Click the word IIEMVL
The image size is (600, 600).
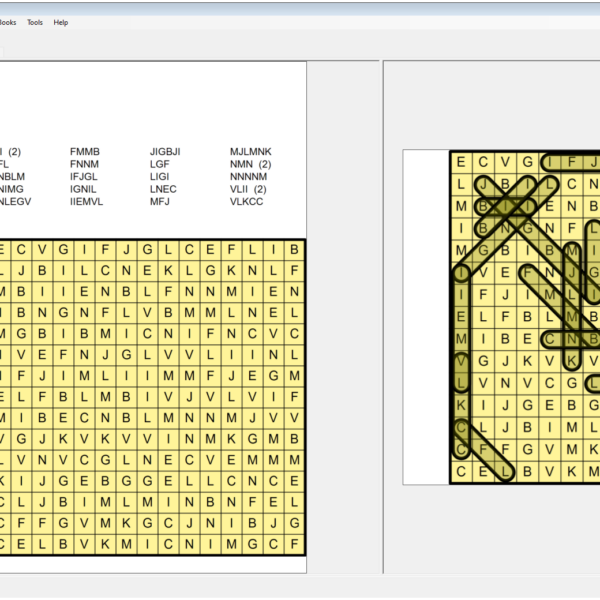coord(87,201)
